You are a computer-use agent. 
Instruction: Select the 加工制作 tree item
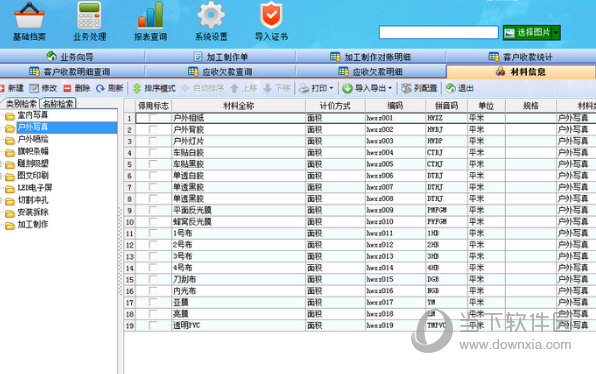[x=33, y=225]
